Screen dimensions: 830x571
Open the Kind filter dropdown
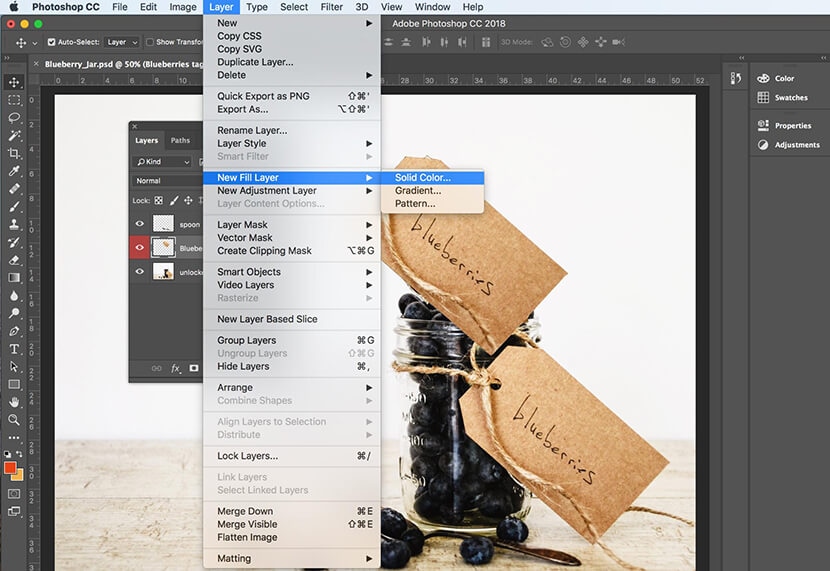pyautogui.click(x=164, y=161)
